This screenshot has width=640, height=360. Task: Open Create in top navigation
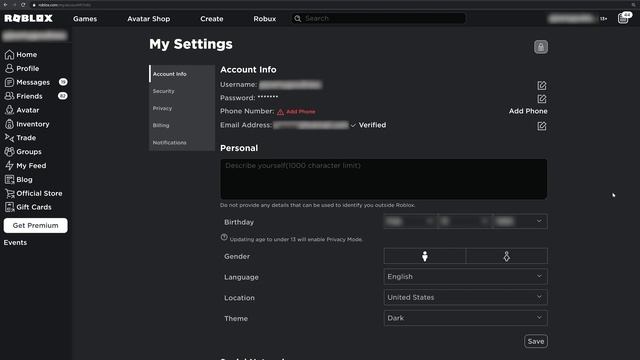(x=211, y=19)
